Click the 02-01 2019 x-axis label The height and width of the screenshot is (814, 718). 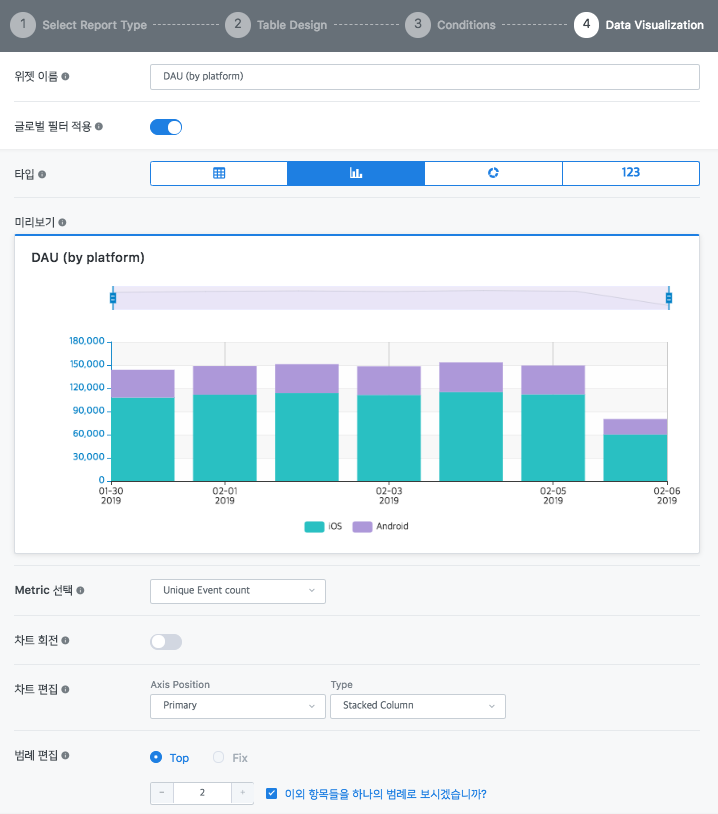(x=225, y=496)
